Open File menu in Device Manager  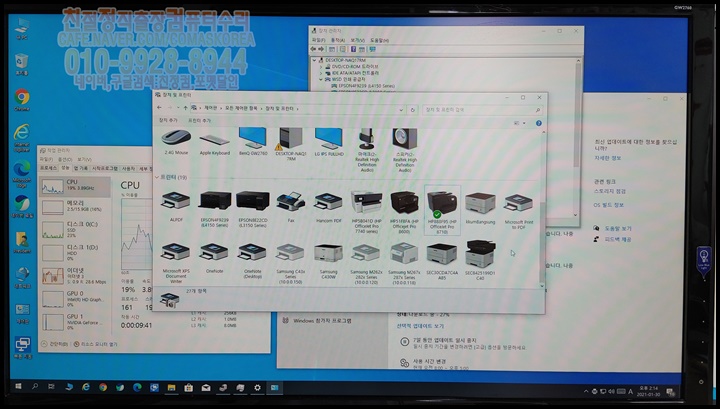(319, 40)
